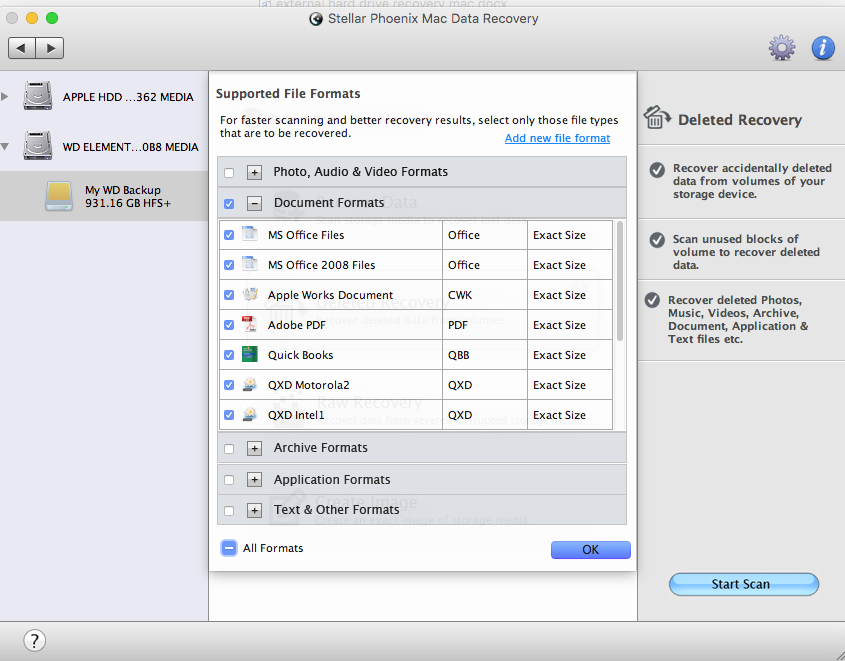Image resolution: width=845 pixels, height=661 pixels.
Task: Collapse the WD ELEMENT disclosure triangle
Action: (4, 147)
